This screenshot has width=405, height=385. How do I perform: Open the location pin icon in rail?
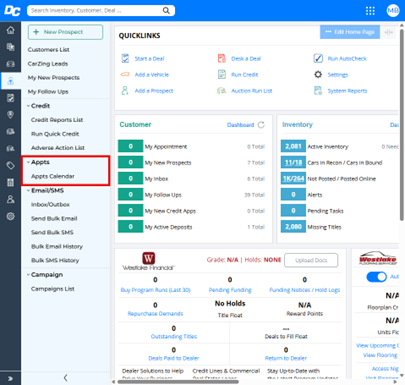(11, 115)
